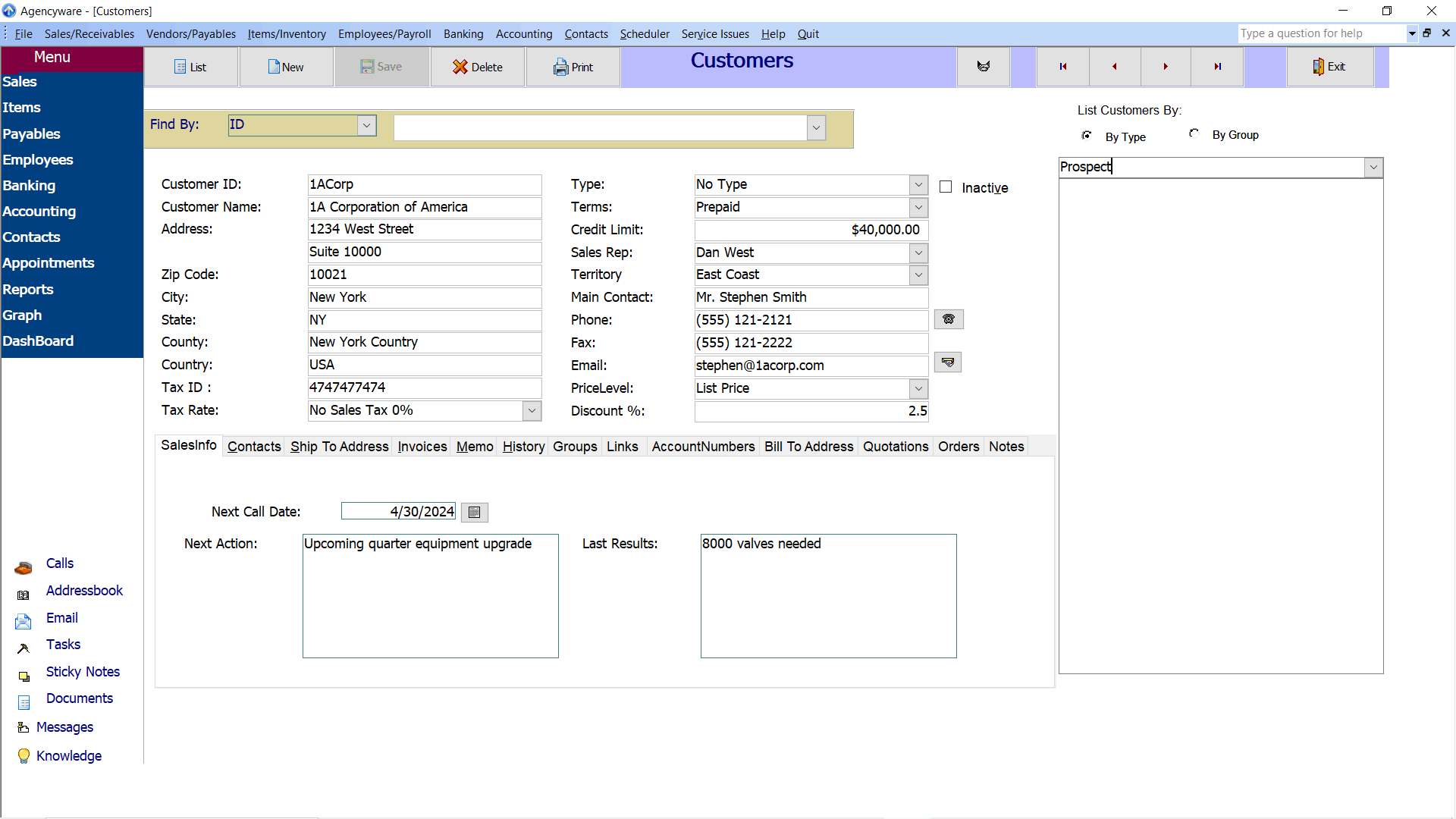
Task: Expand the Find By field dropdown
Action: click(x=366, y=125)
